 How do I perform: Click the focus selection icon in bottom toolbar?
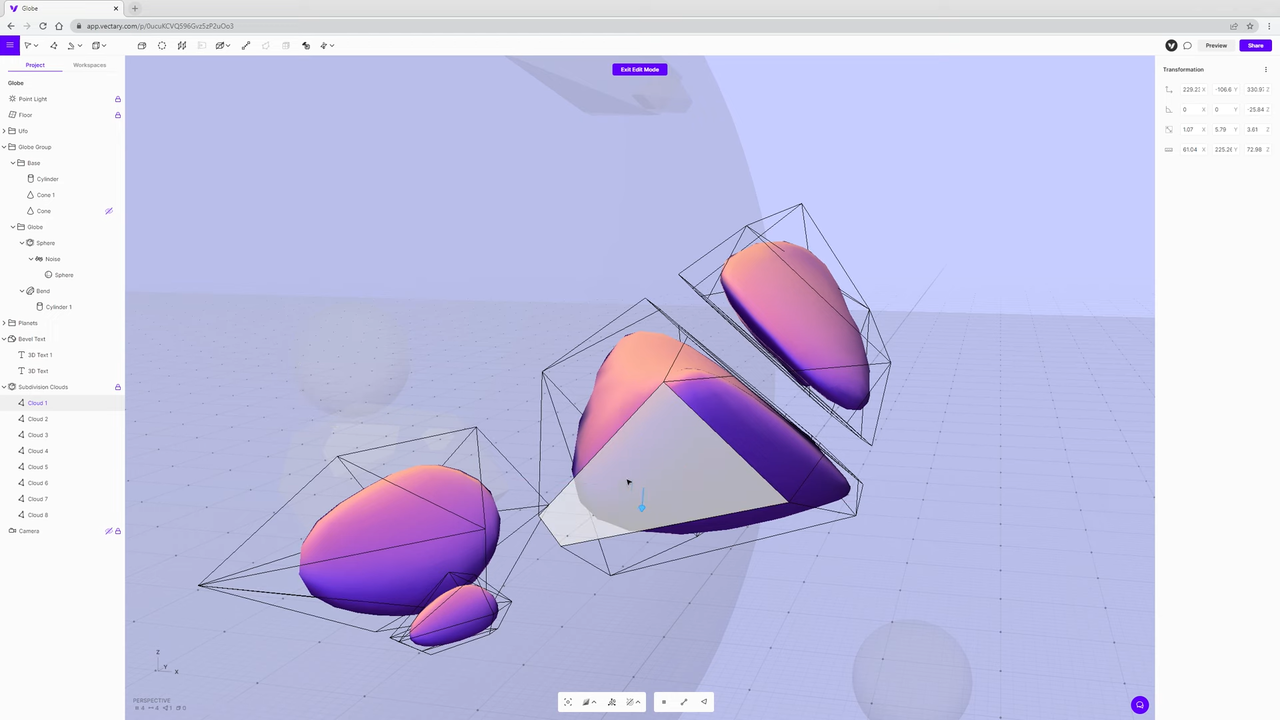point(568,702)
